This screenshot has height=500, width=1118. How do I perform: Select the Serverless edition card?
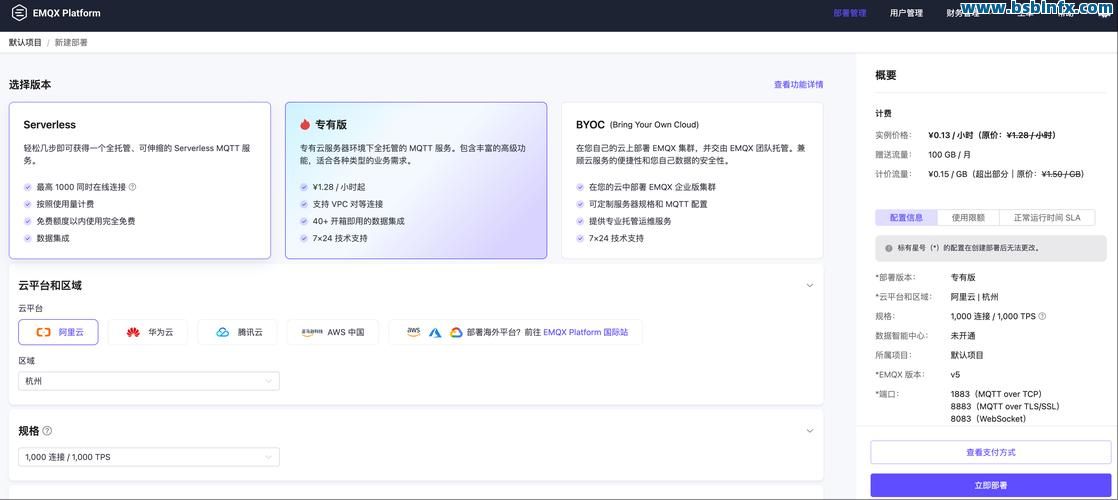tap(140, 180)
